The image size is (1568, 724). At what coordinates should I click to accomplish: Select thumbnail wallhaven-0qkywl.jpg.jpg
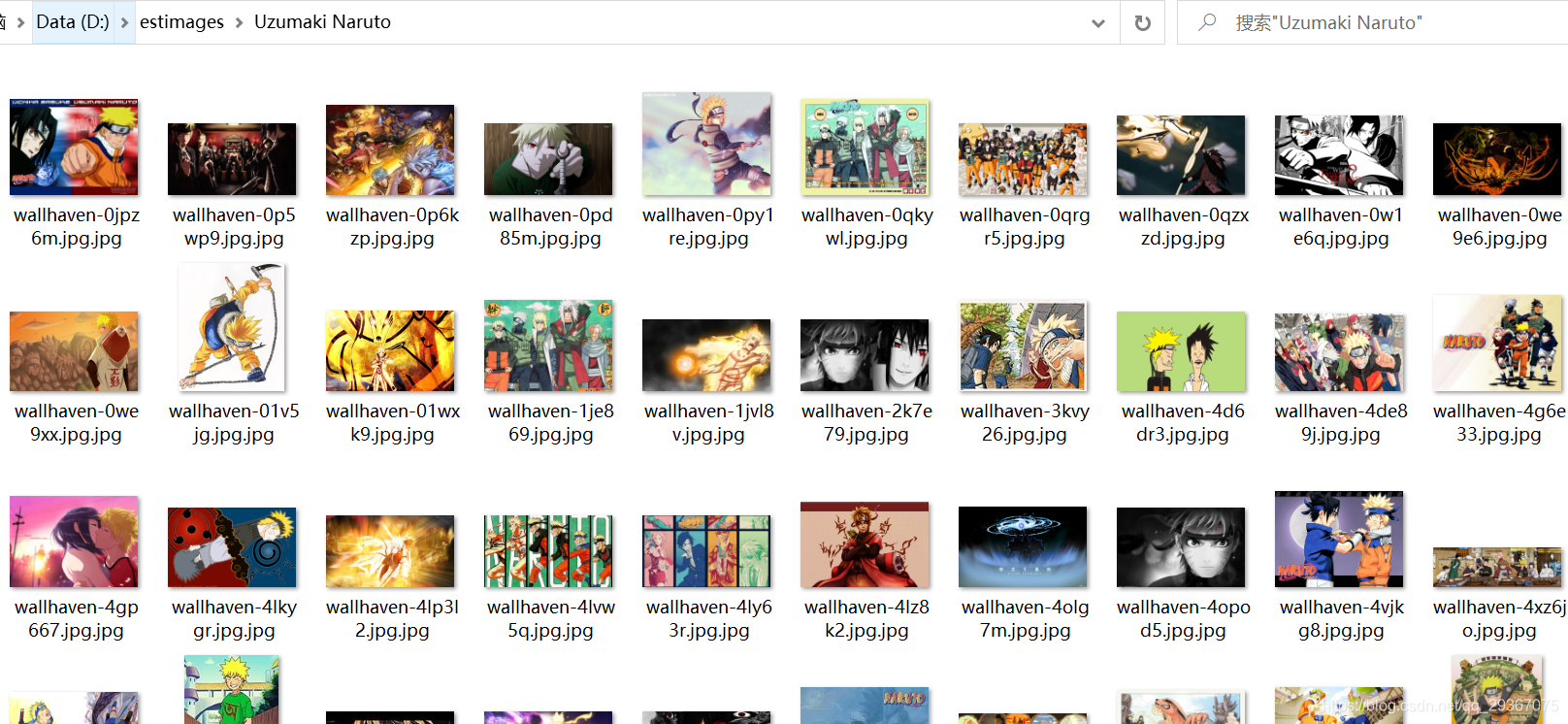pyautogui.click(x=865, y=148)
